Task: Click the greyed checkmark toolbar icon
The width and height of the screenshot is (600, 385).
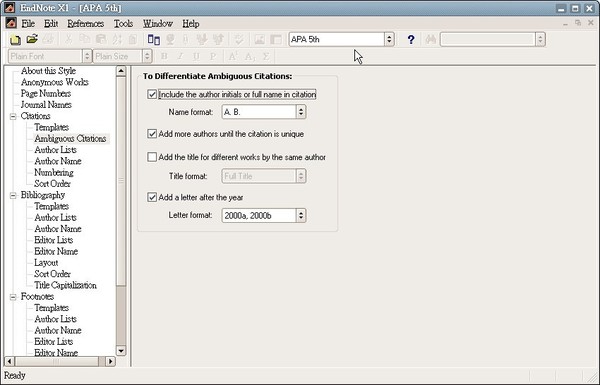Action: point(239,39)
